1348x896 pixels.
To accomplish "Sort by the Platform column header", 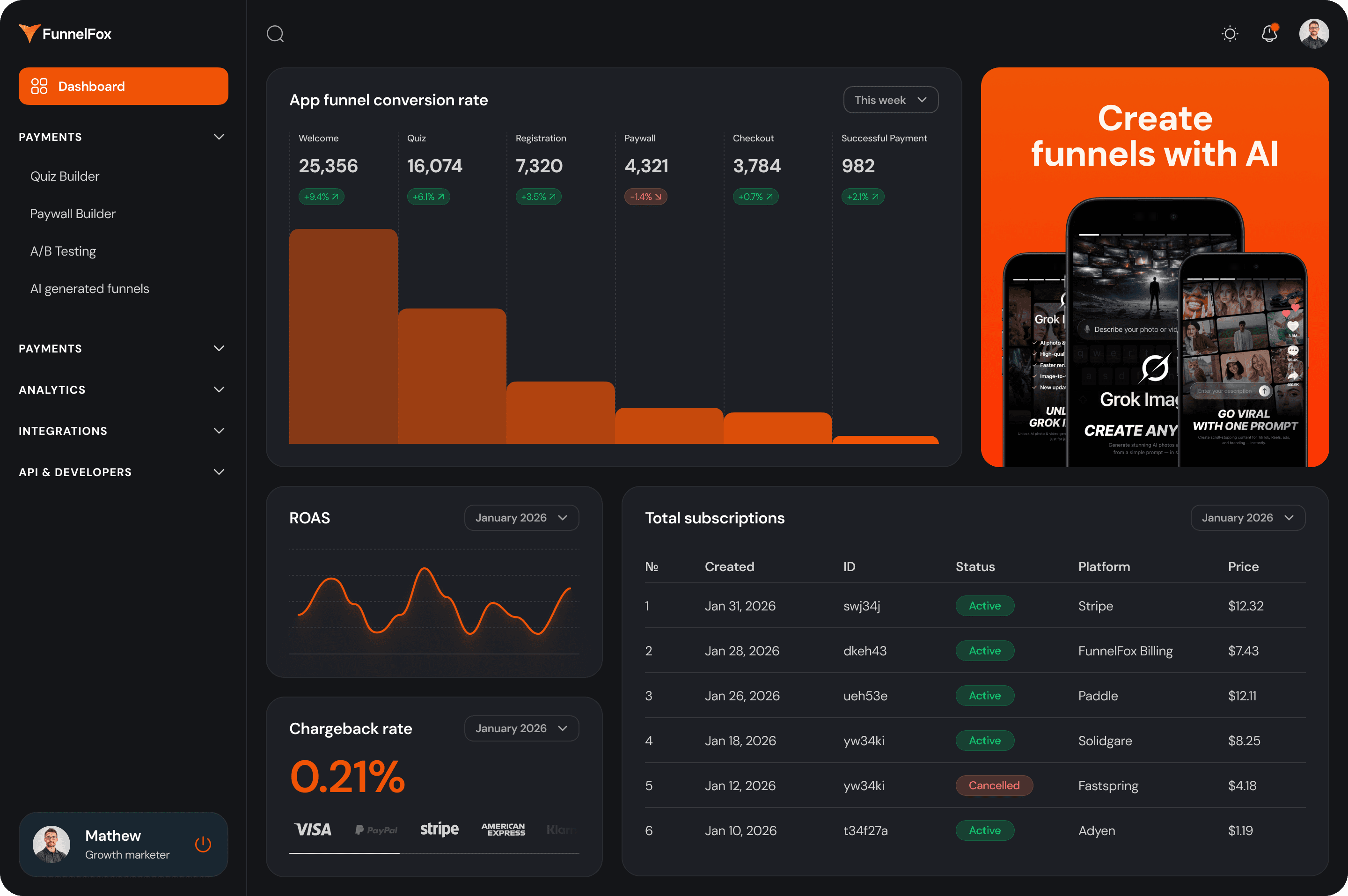I will 1104,567.
